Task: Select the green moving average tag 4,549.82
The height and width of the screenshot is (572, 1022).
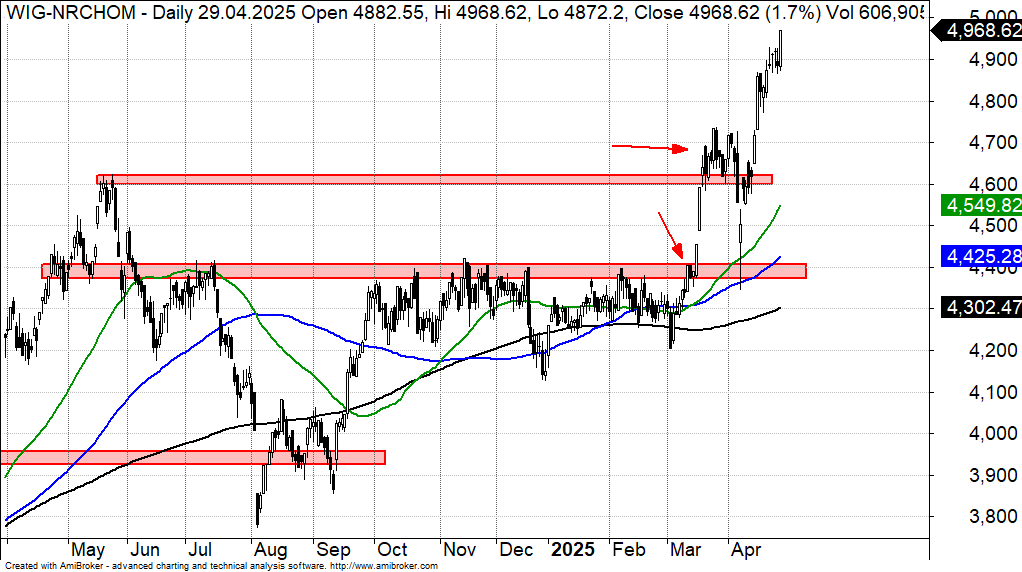Action: coord(982,205)
